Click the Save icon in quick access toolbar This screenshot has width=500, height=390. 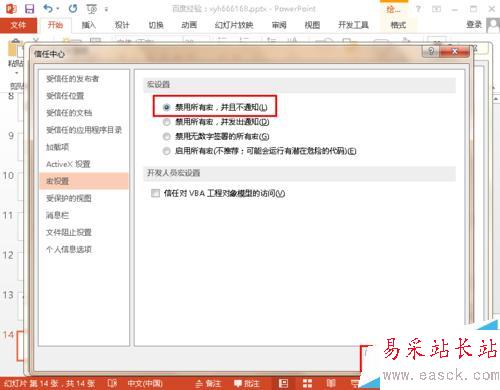pyautogui.click(x=29, y=9)
